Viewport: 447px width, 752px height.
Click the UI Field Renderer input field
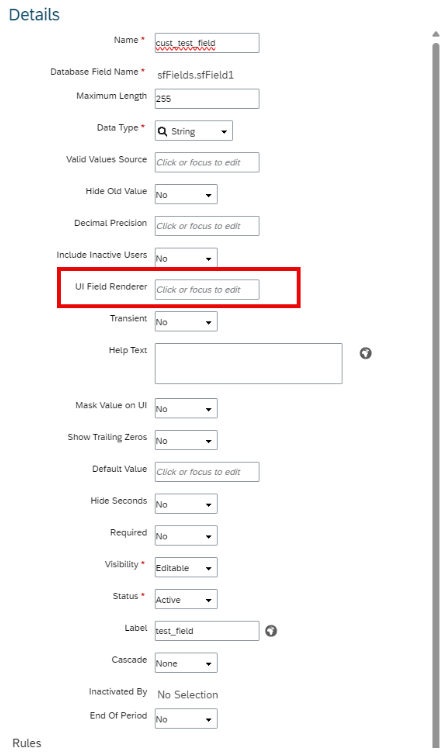click(207, 290)
